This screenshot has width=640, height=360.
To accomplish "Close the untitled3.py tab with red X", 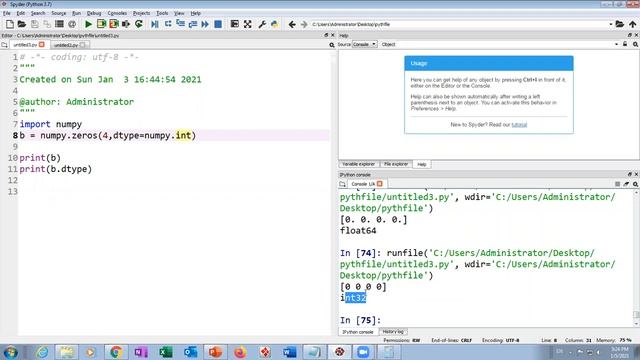I will pyautogui.click(x=42, y=44).
